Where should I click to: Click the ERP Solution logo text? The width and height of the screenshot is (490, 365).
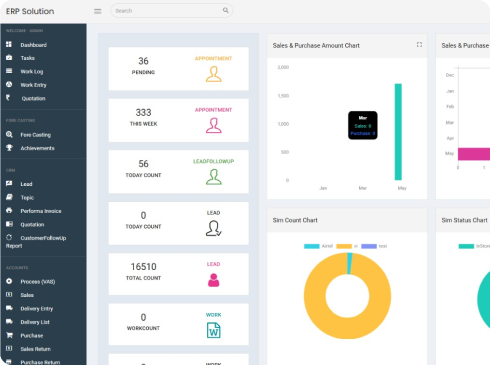(30, 11)
